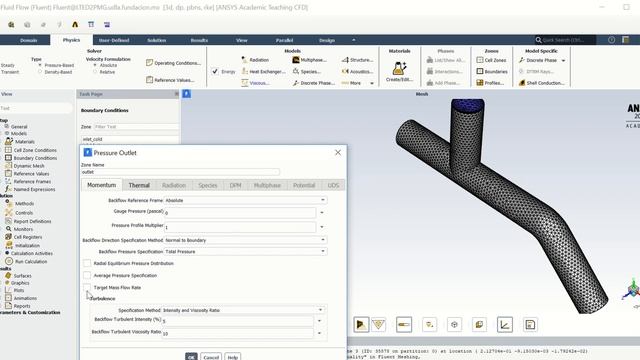Open Backflow Turbulent Intensity dropdown arrow
640x360 pixels.
coord(319,321)
